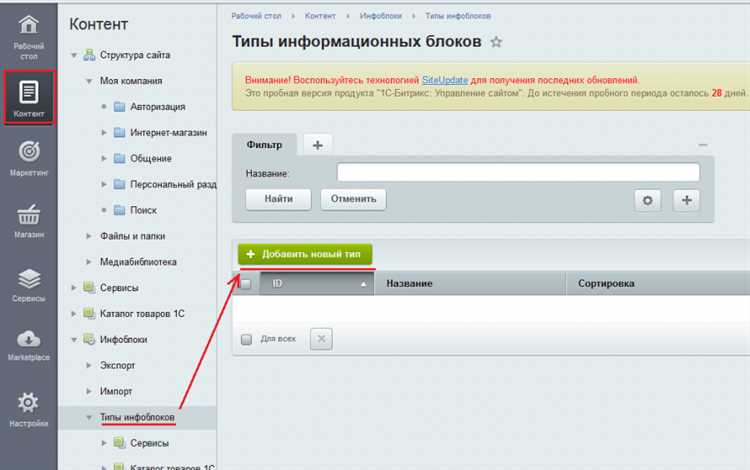750x470 pixels.
Task: Open the Сервисы layers icon
Action: tap(29, 279)
